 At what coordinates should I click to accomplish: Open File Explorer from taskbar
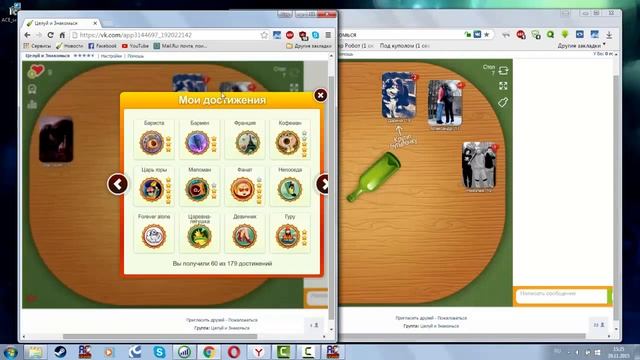pos(35,352)
